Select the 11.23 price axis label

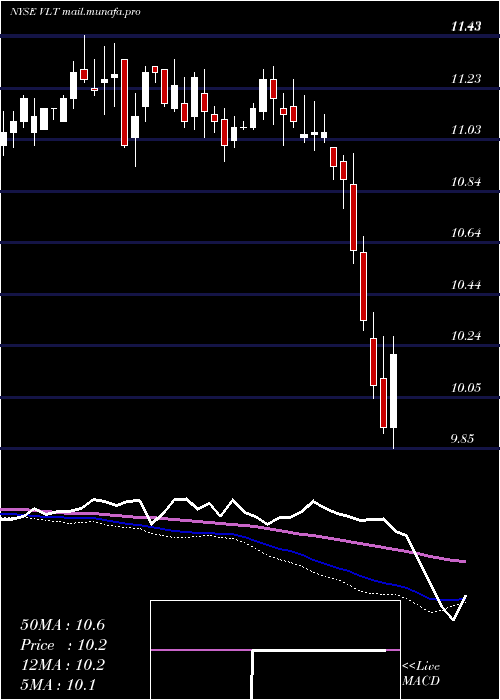[466, 79]
